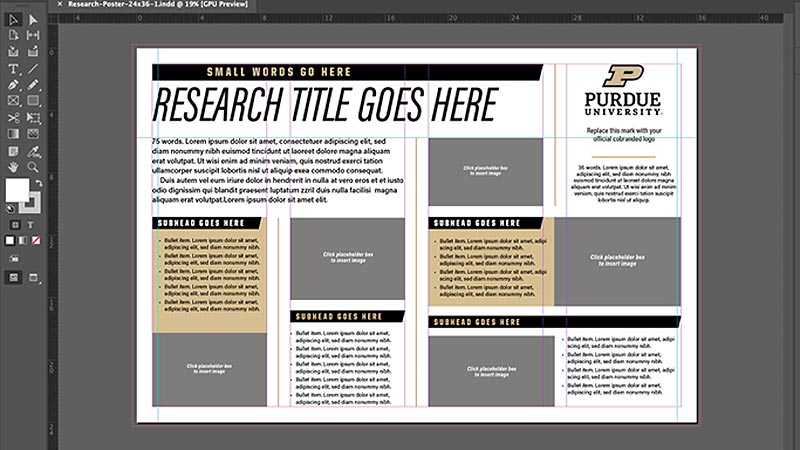Toggle Formatting Affects Container
Screen dimensions: 800x450
[x=15, y=225]
